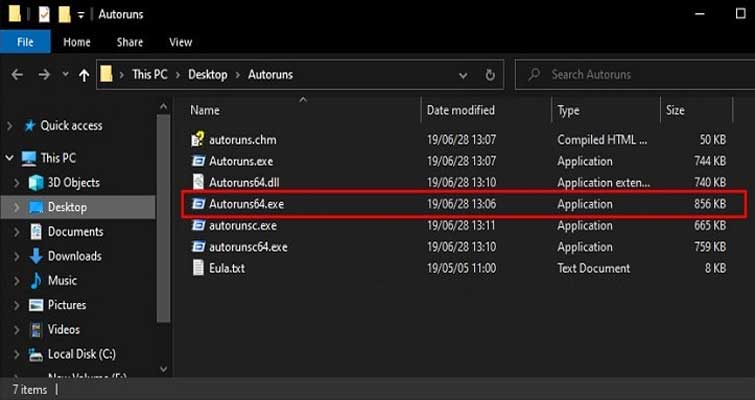Open recent locations dropdown arrow
This screenshot has height=400, width=755.
(65, 75)
